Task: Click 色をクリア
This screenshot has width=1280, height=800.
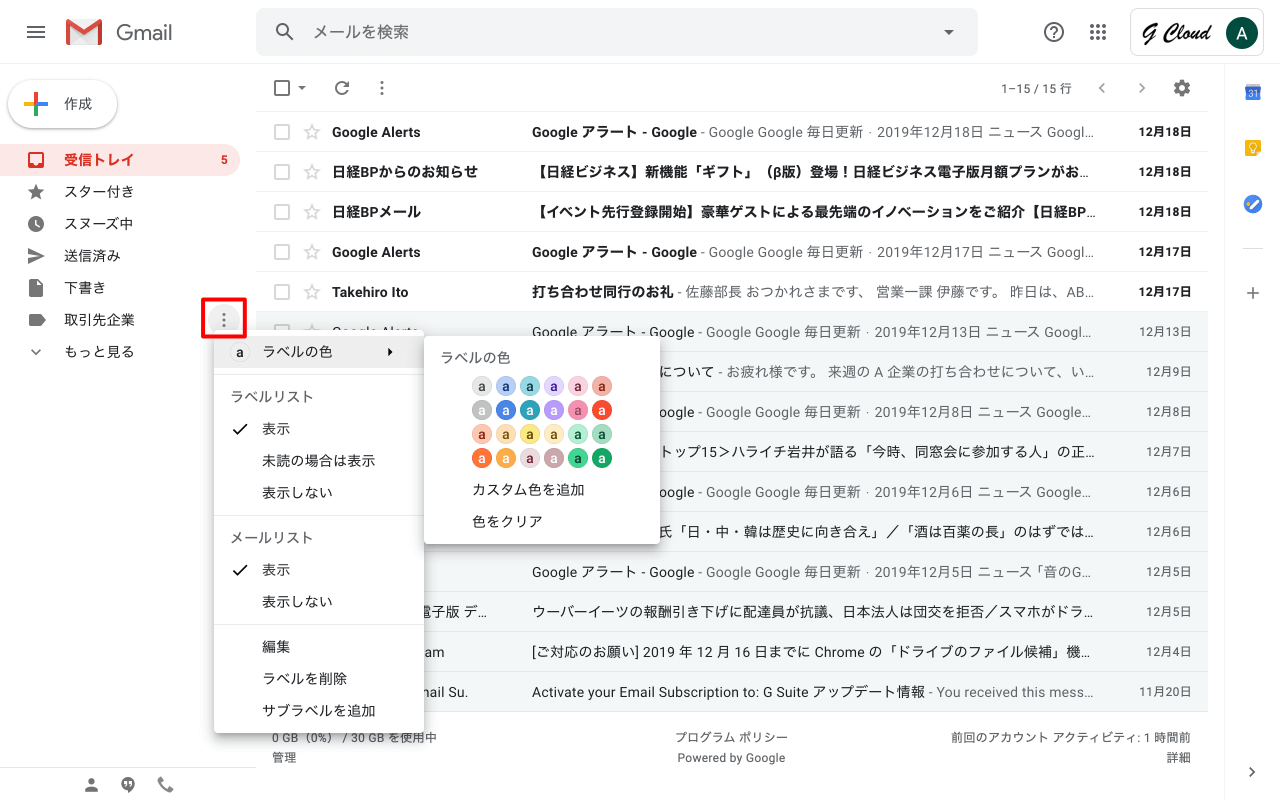Action: [507, 522]
